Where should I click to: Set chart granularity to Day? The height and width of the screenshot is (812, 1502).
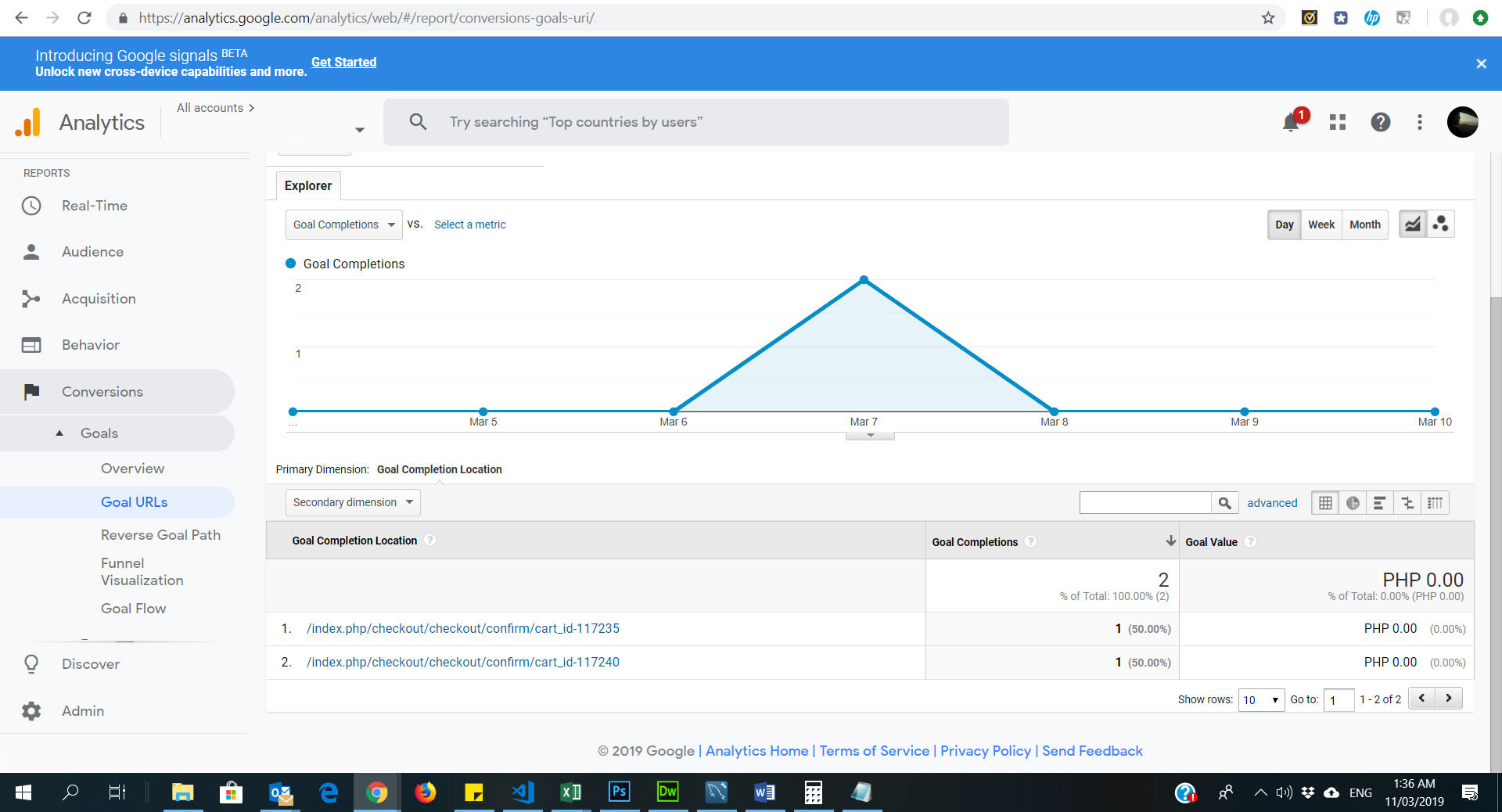[x=1284, y=225]
